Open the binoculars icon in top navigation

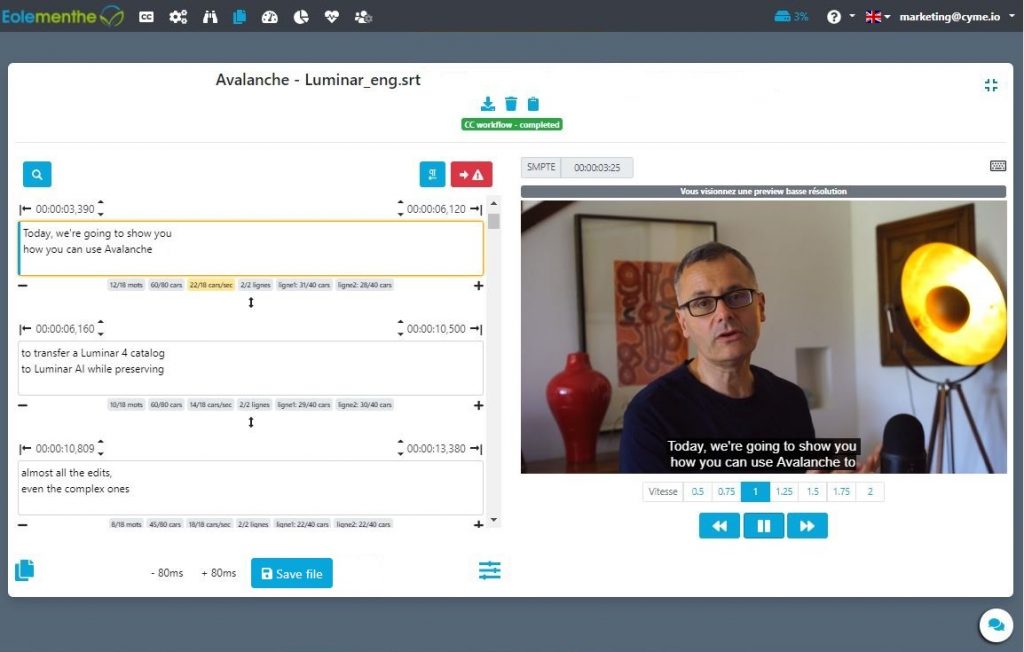210,17
